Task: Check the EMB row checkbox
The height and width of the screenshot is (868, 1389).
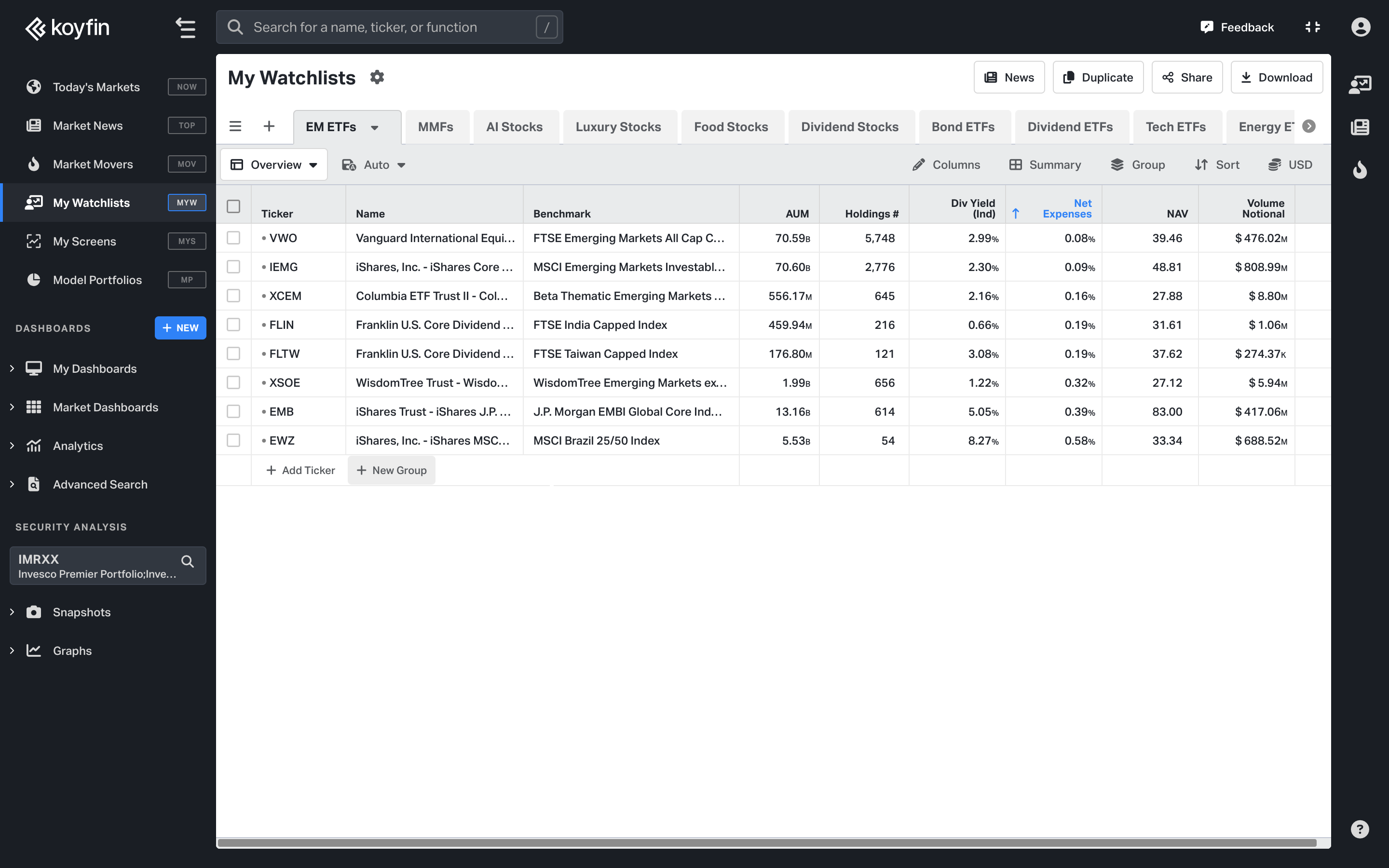Action: pos(233,412)
